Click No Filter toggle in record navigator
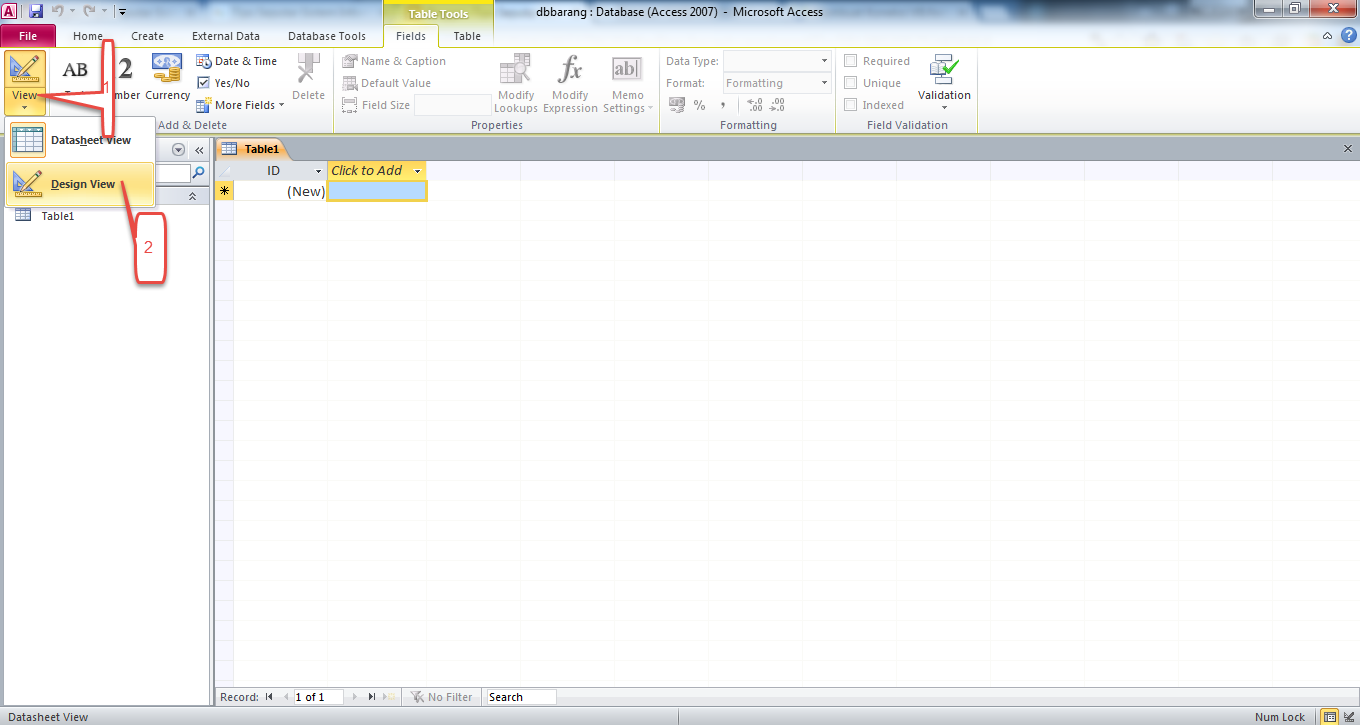Screen dimensions: 1360x725 coord(442,697)
